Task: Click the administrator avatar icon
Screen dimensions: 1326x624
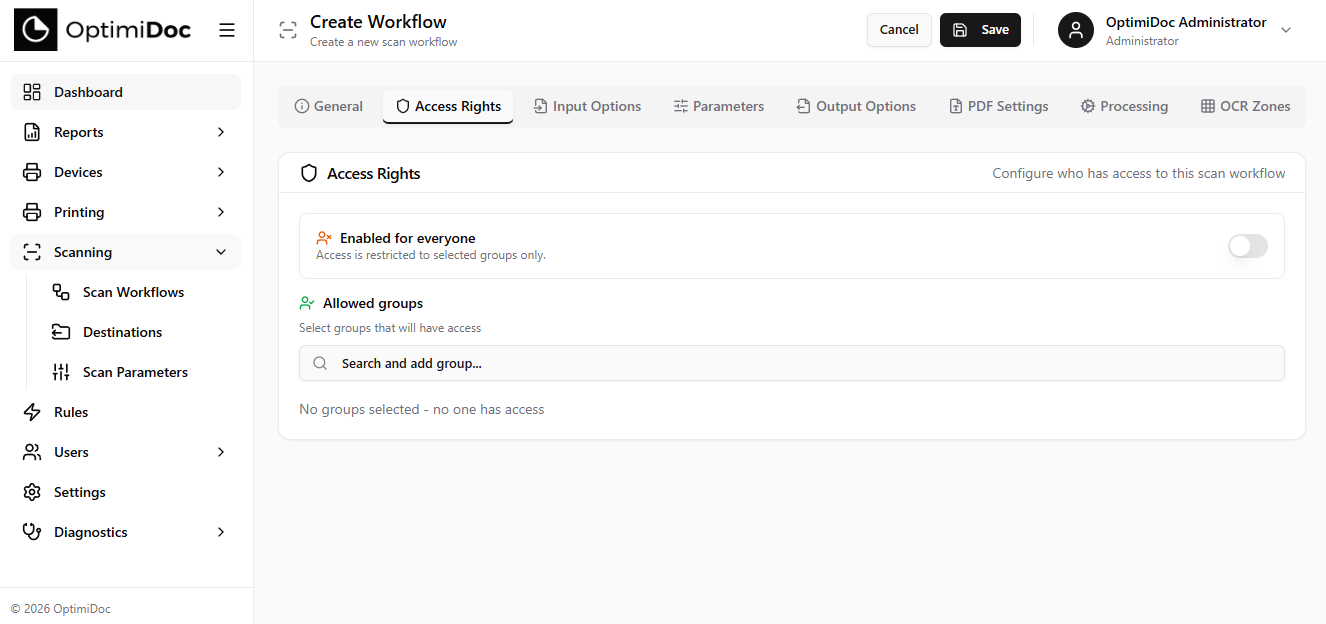Action: click(1076, 30)
